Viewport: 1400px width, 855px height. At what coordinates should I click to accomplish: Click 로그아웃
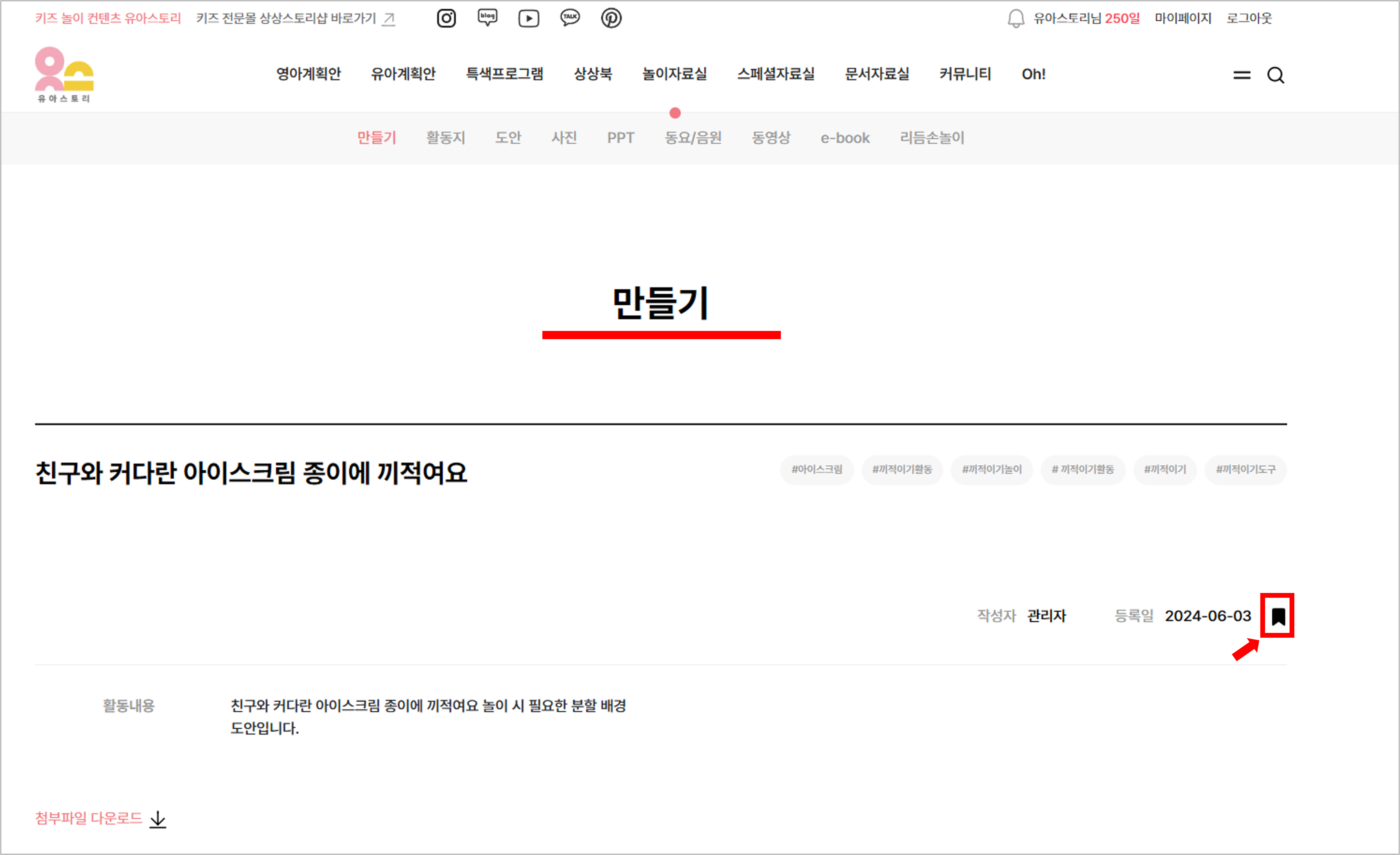point(1249,18)
